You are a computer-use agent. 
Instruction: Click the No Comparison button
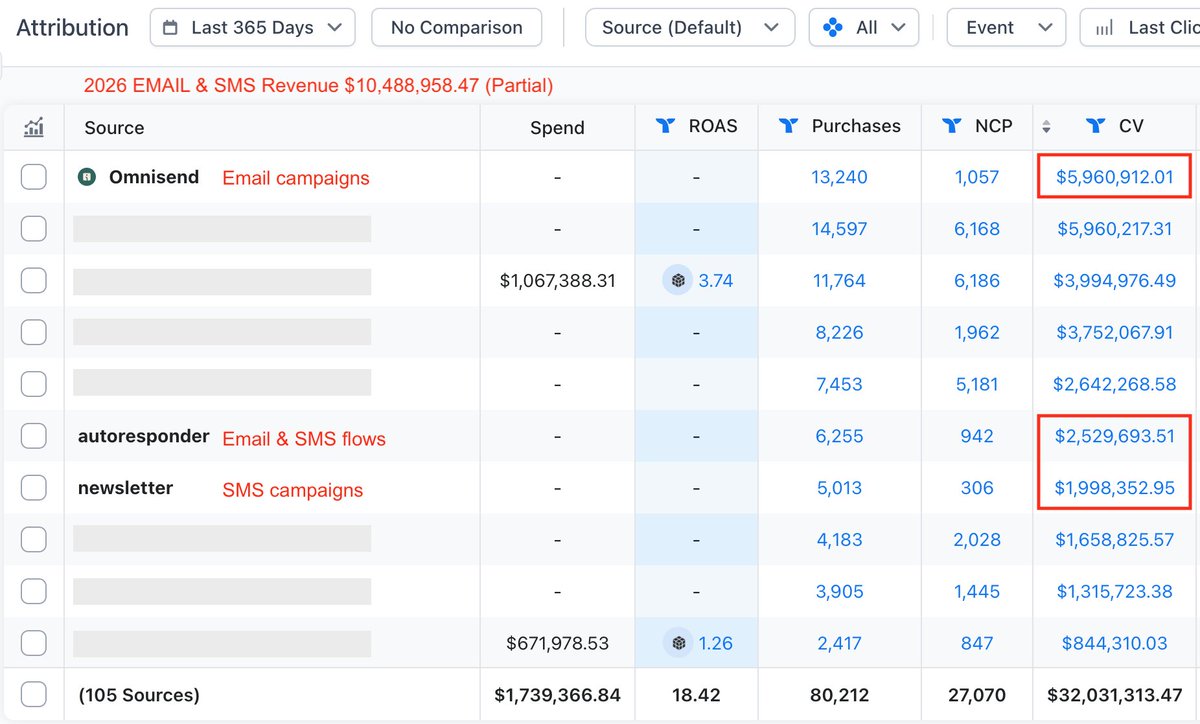tap(457, 28)
